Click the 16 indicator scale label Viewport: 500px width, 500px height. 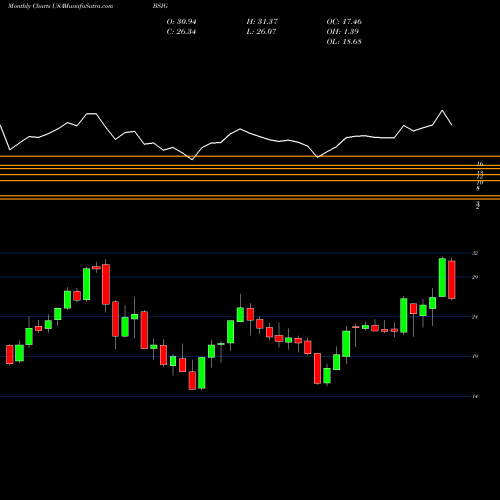[480, 164]
